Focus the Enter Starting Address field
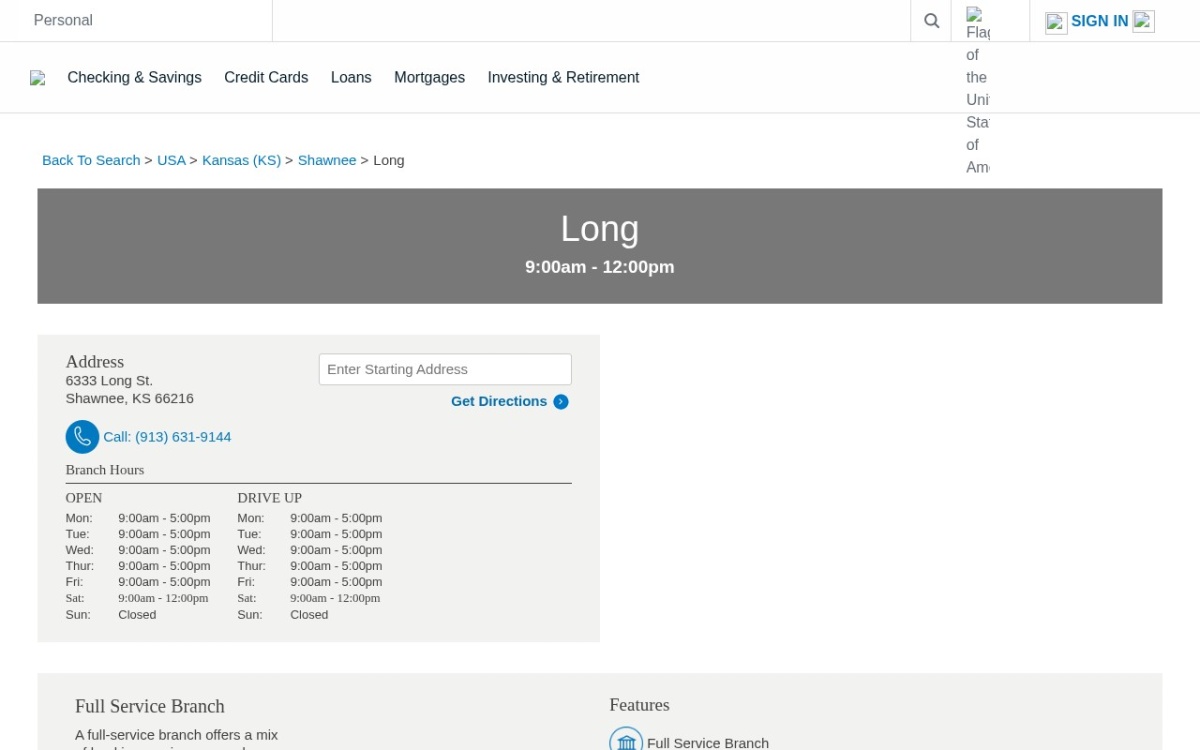 [x=445, y=369]
